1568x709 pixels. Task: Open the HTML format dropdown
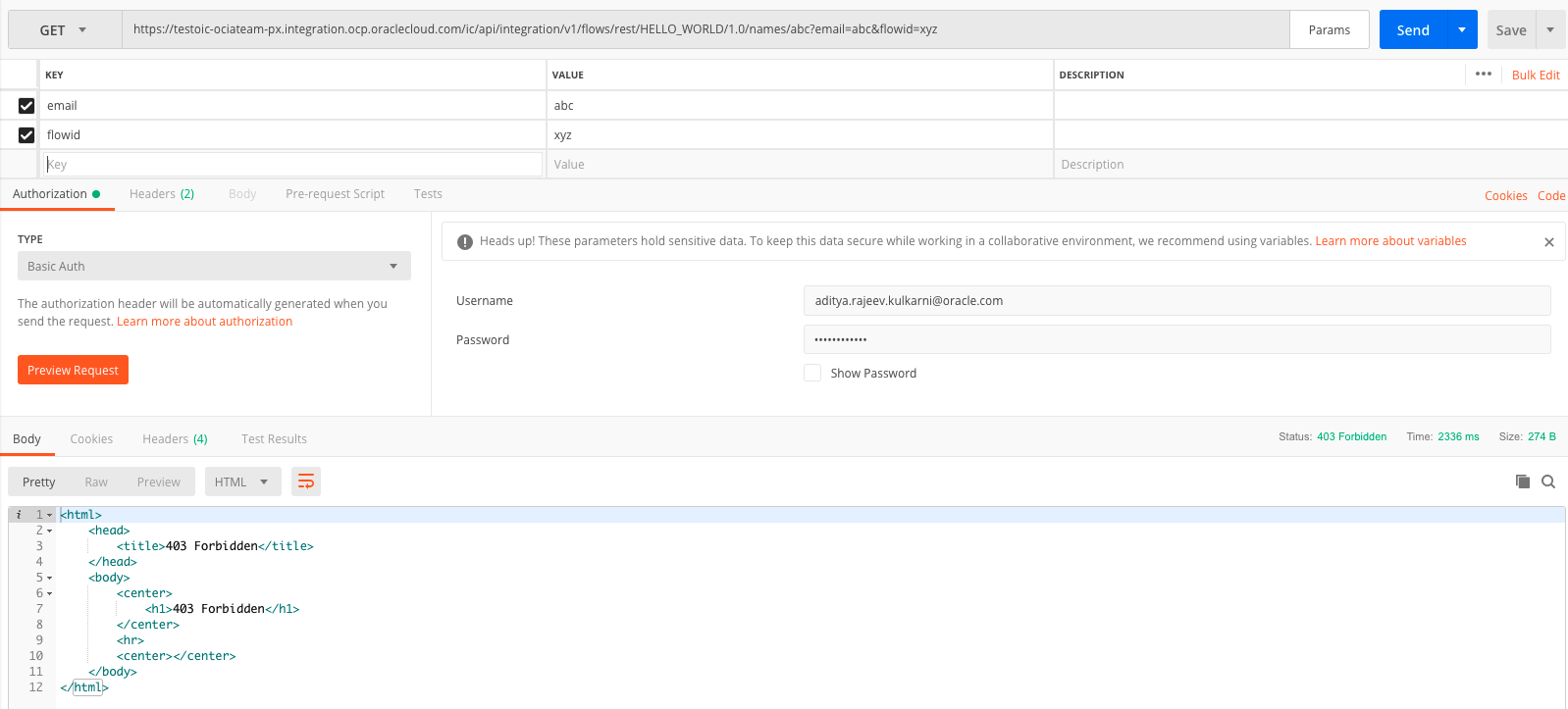click(243, 481)
